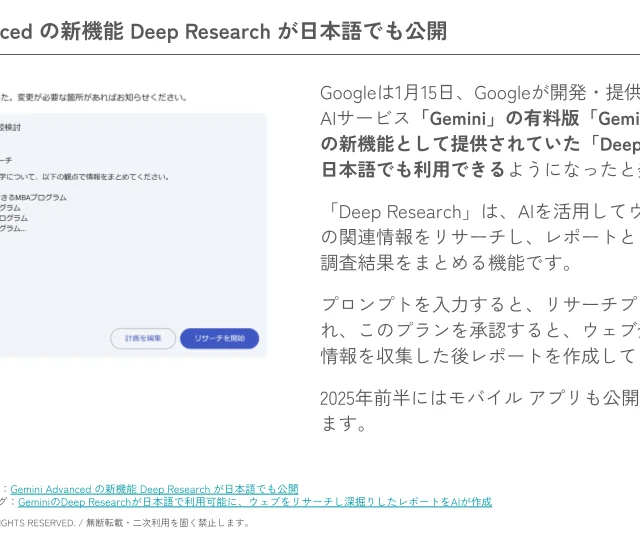Select the ログラム line in the plan list
This screenshot has height=540, width=640.
pyautogui.click(x=14, y=218)
